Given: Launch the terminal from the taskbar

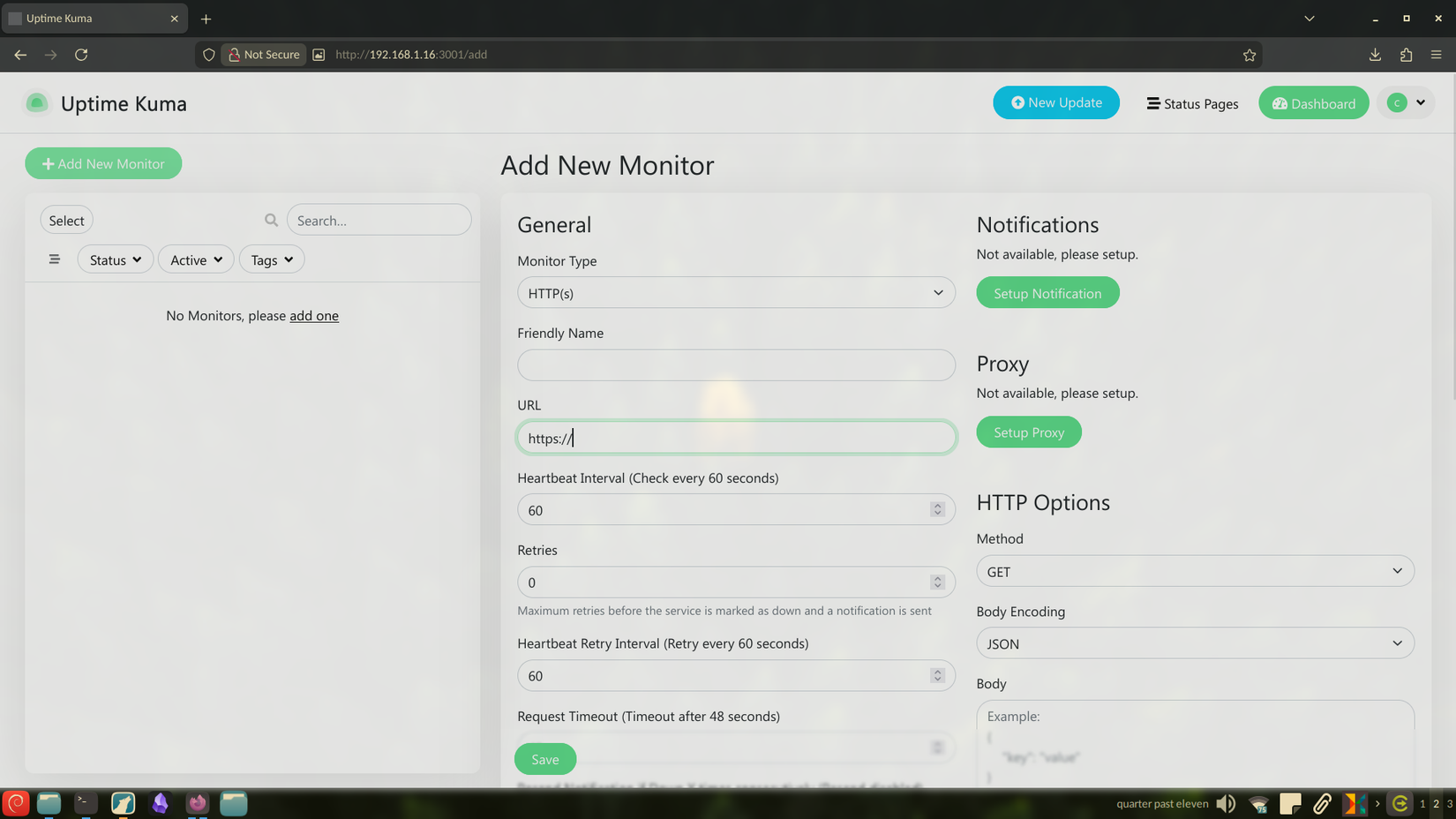Looking at the screenshot, I should [x=86, y=803].
